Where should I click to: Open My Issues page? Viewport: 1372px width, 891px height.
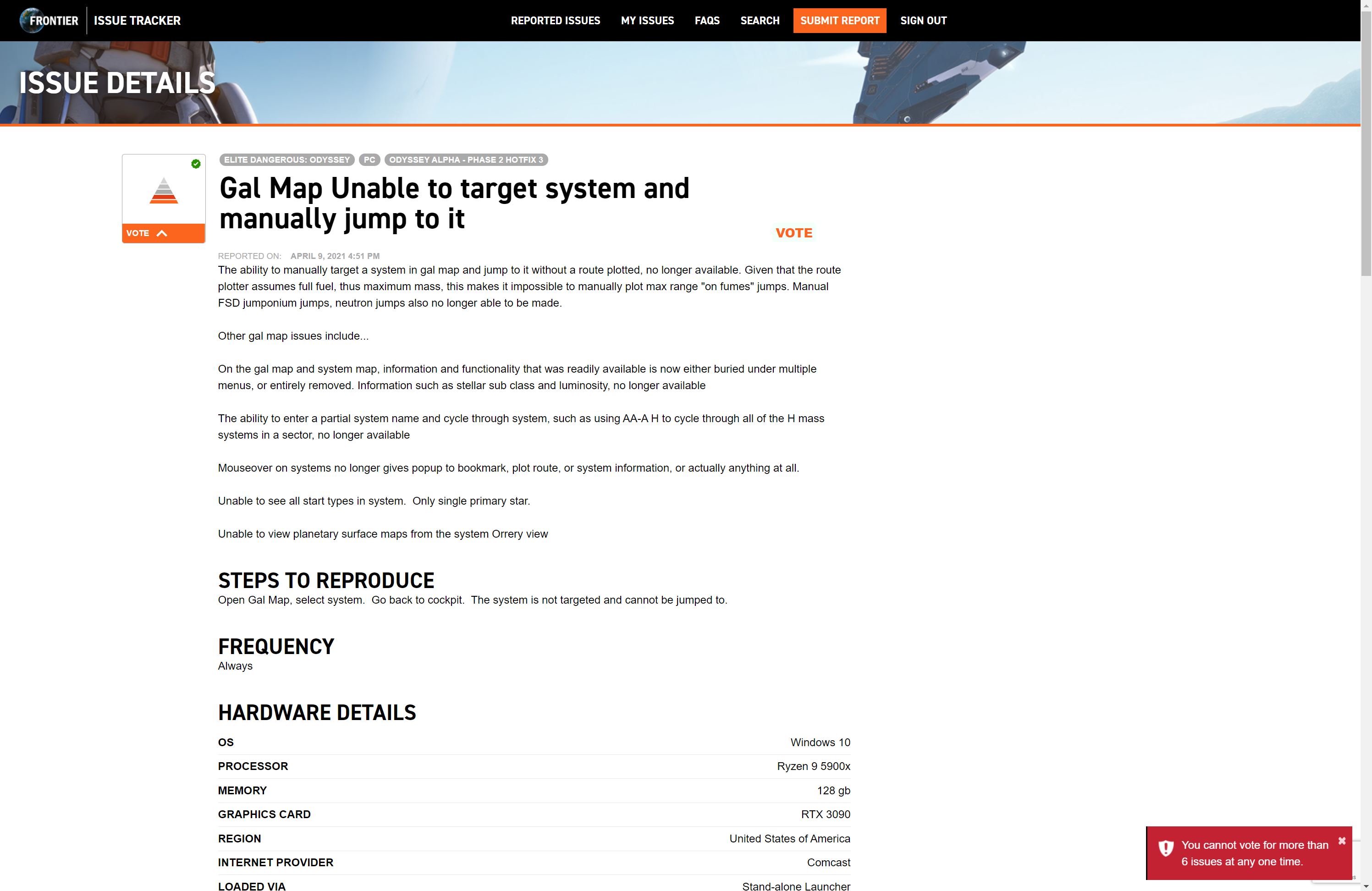tap(647, 21)
